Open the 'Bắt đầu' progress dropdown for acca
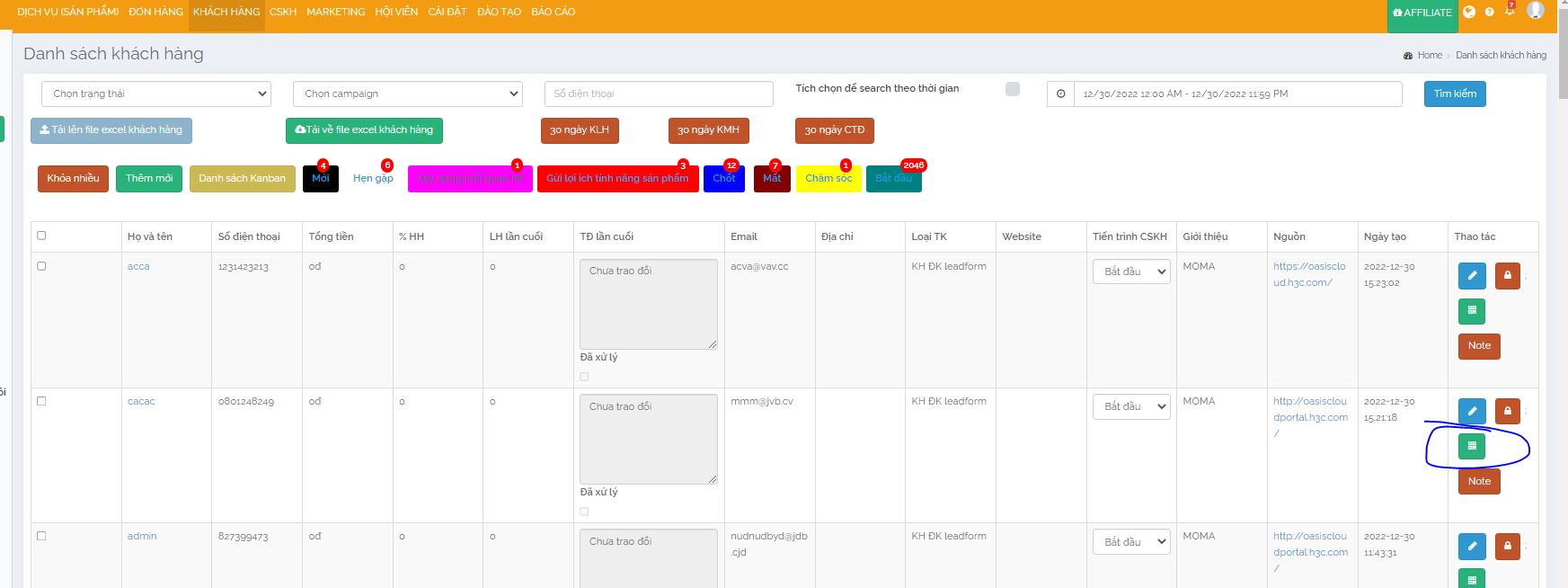1568x588 pixels. 1131,272
